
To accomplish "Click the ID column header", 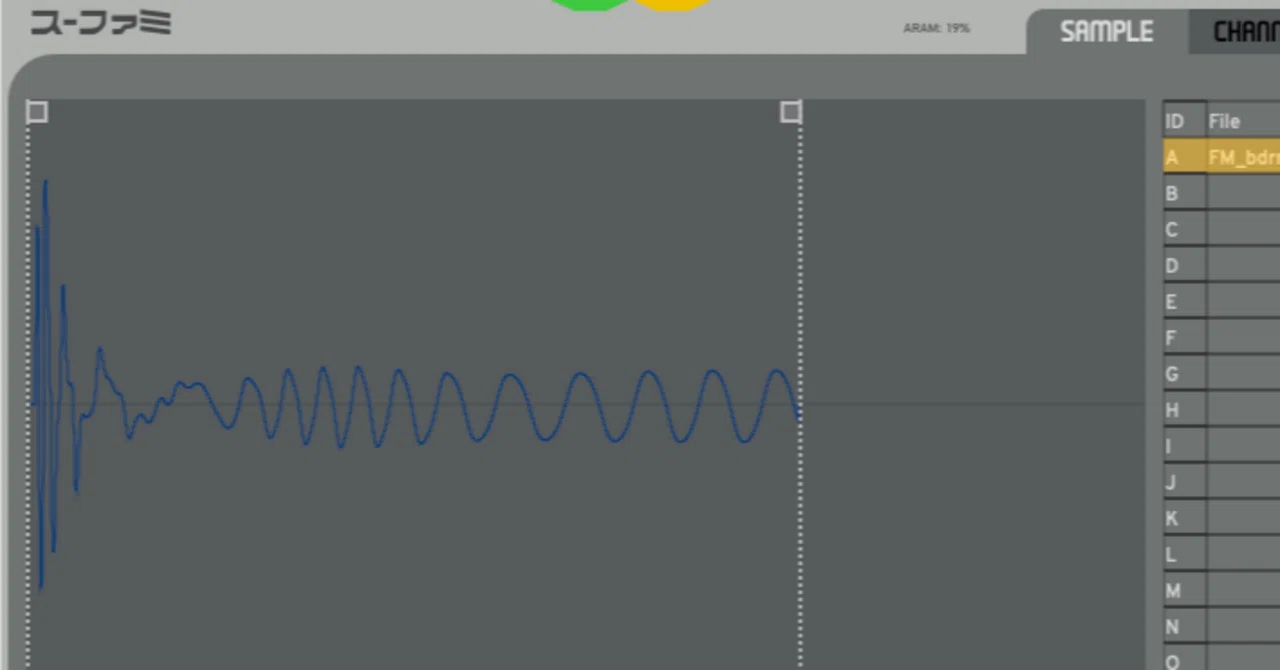I will (1184, 121).
